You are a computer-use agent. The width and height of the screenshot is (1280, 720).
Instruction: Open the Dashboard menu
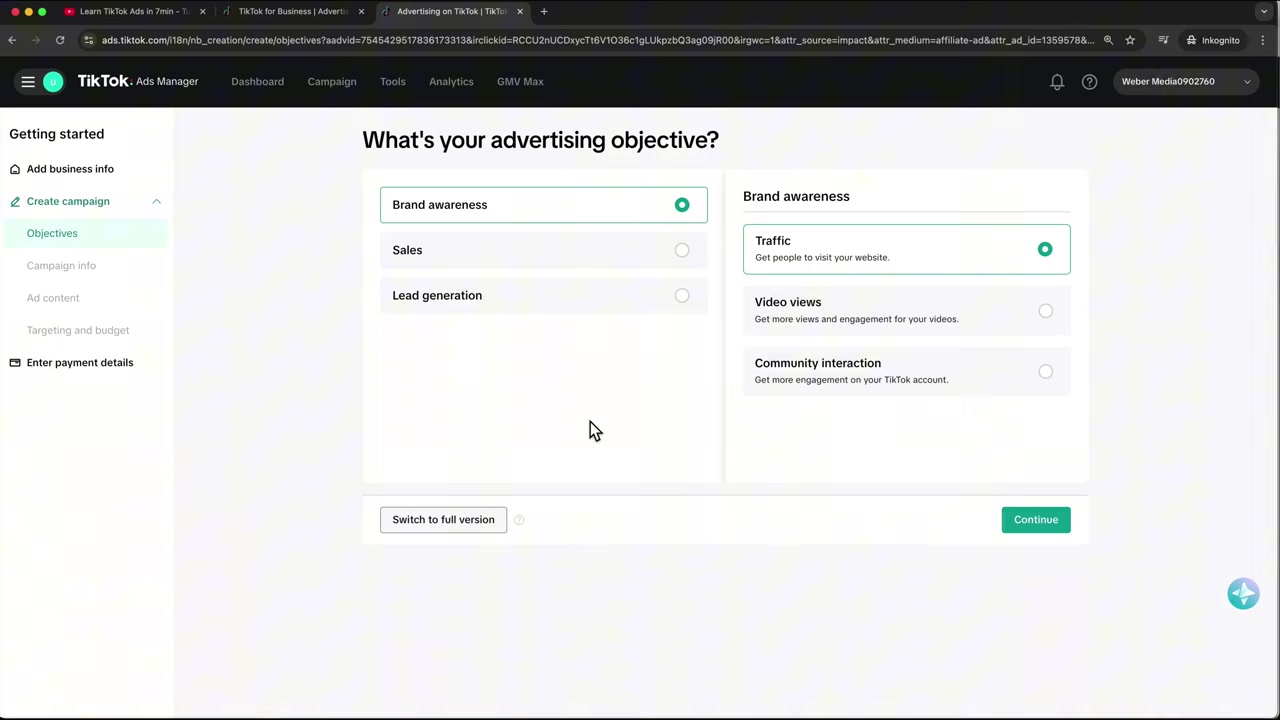point(257,82)
